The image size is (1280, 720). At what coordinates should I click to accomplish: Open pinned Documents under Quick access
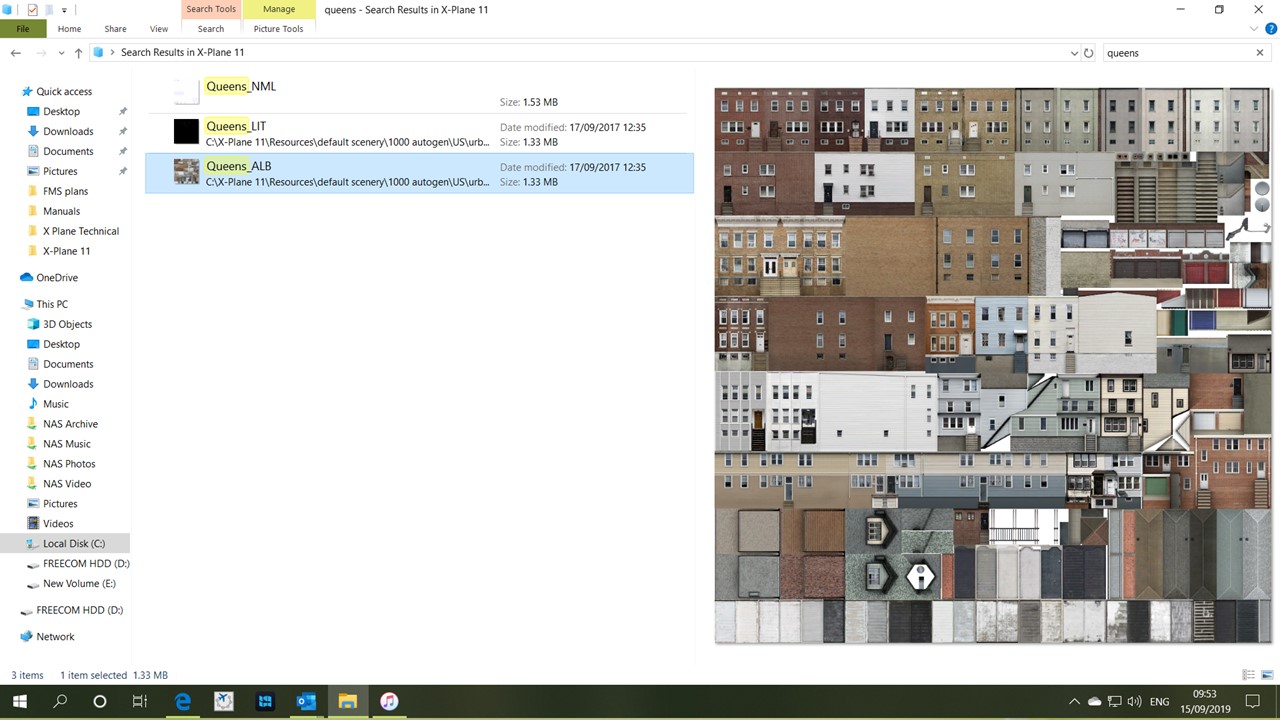(x=68, y=151)
